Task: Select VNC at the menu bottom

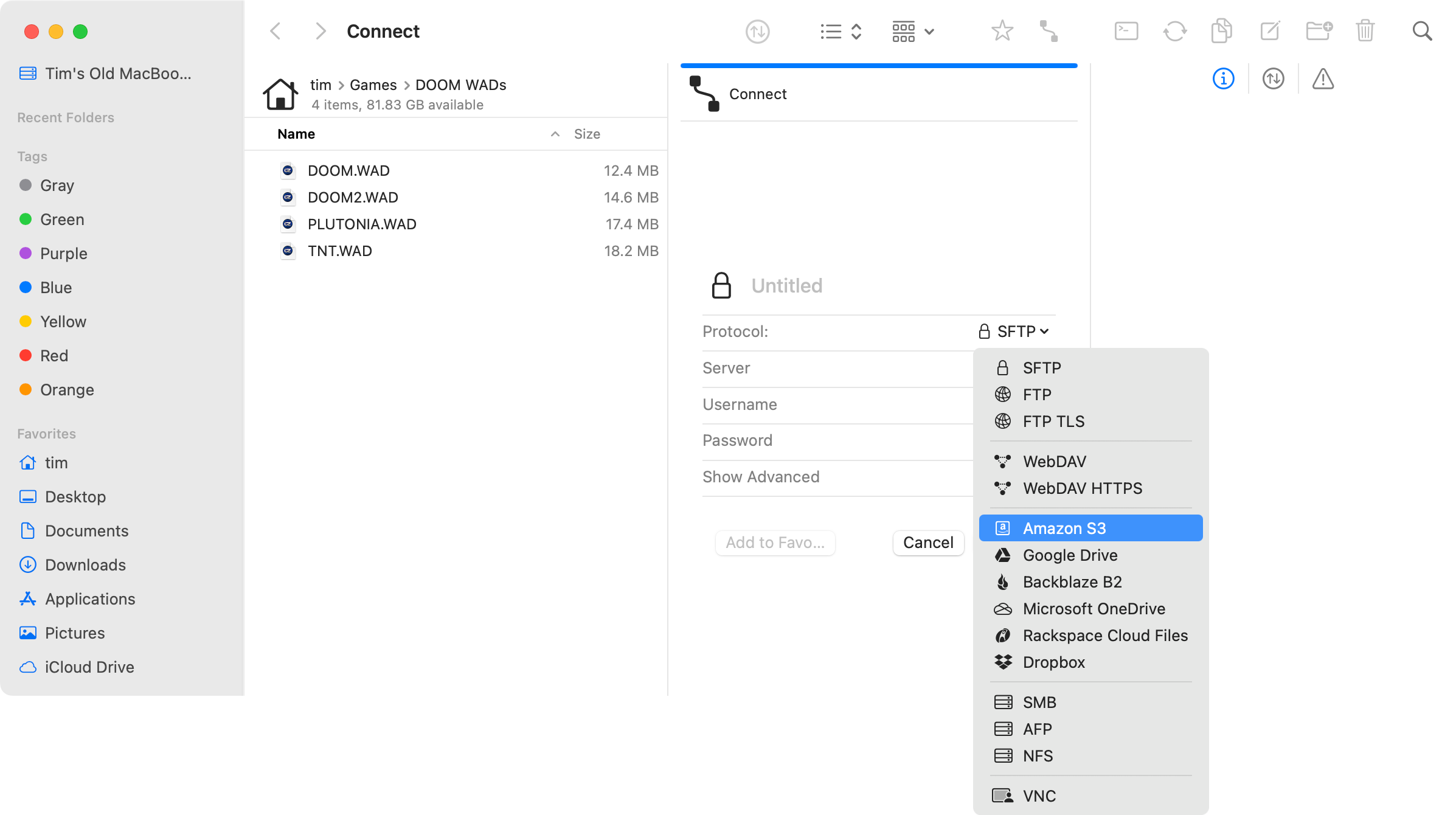Action: pyautogui.click(x=1090, y=796)
